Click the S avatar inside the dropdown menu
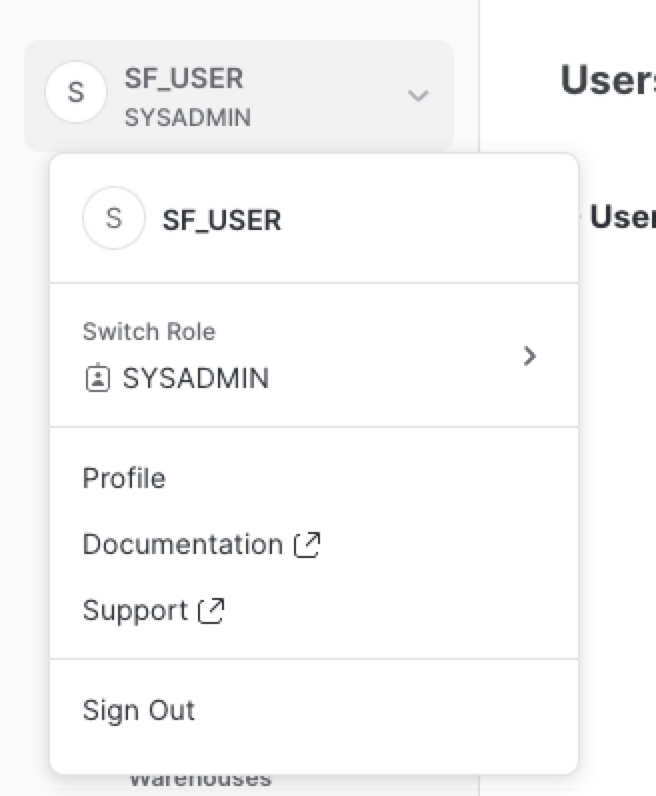 pos(113,219)
